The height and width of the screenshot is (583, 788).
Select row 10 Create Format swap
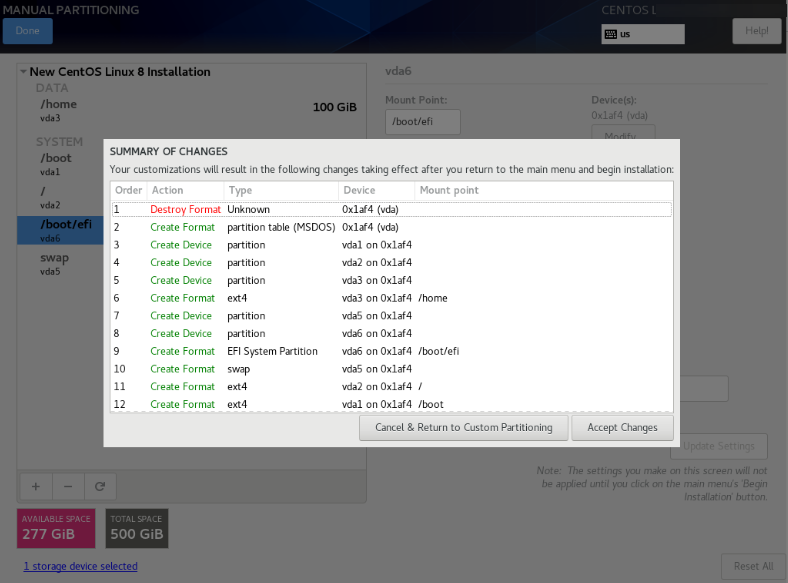pyautogui.click(x=391, y=369)
